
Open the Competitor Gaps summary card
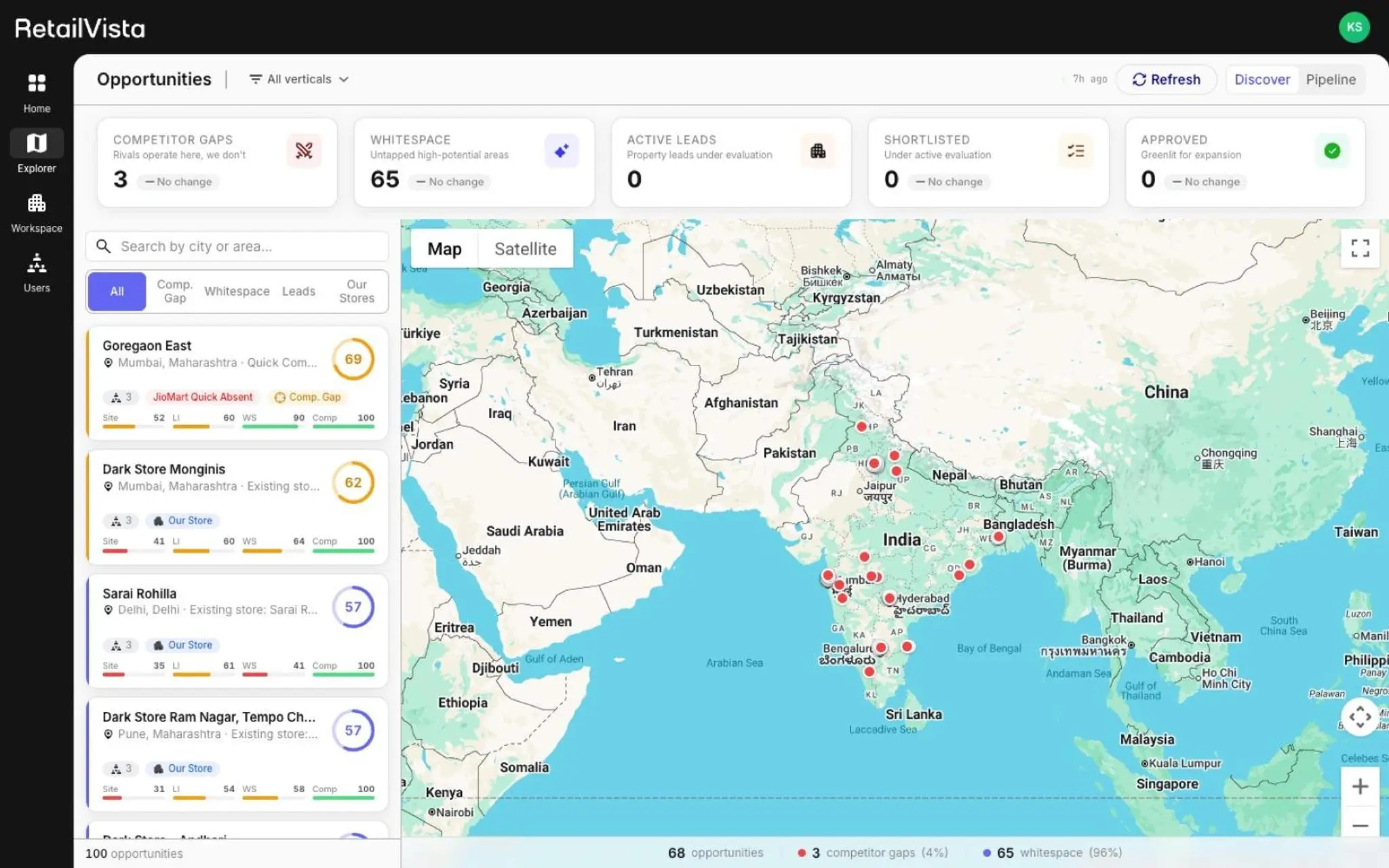click(x=217, y=162)
